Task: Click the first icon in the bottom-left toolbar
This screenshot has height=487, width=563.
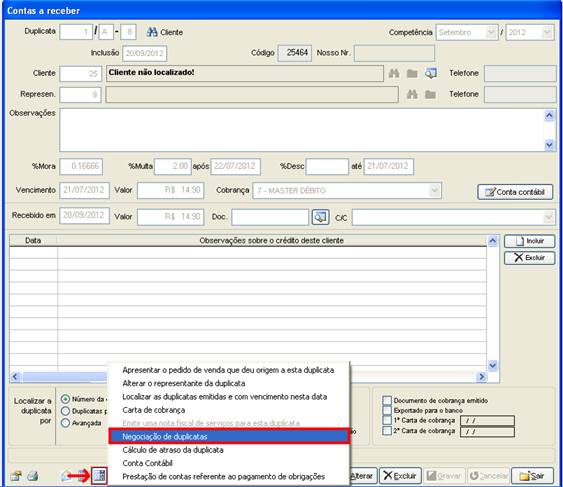Action: click(16, 476)
